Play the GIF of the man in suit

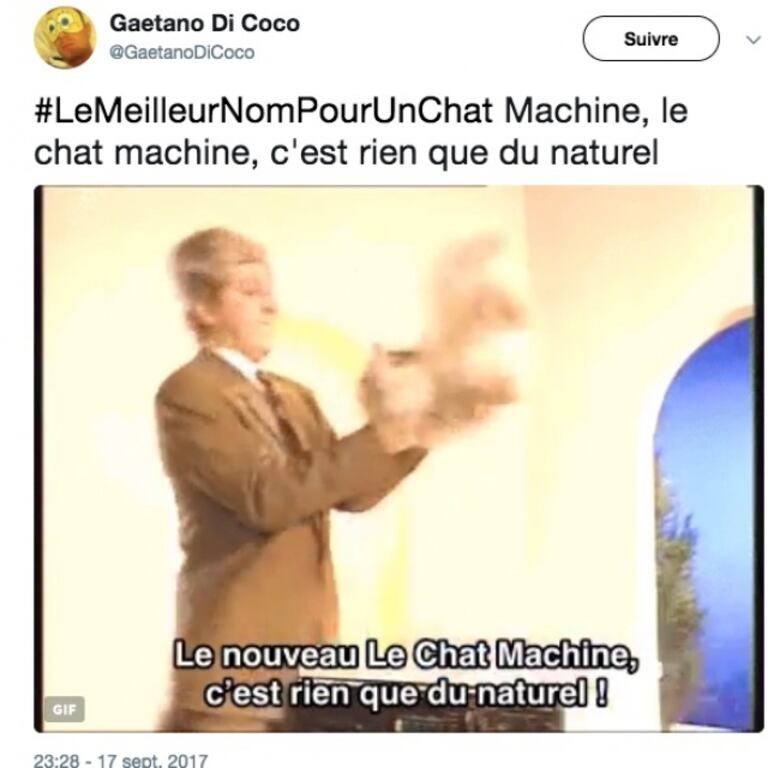[x=398, y=459]
